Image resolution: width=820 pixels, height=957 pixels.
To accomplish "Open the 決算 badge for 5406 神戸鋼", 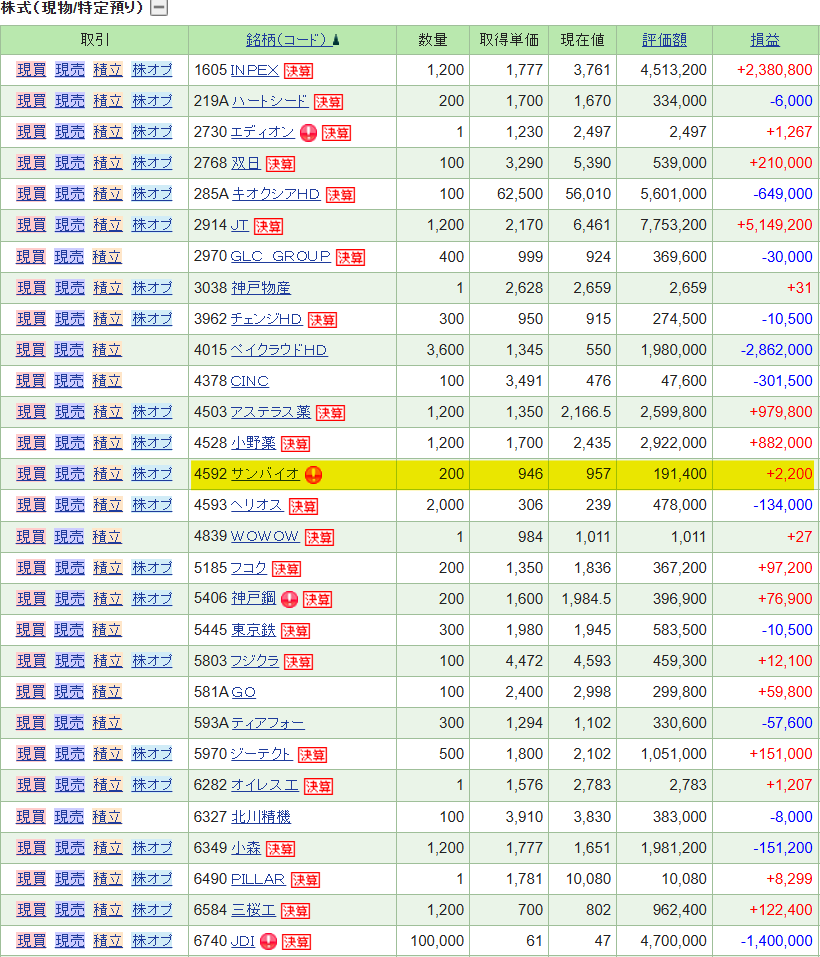I will [x=317, y=600].
